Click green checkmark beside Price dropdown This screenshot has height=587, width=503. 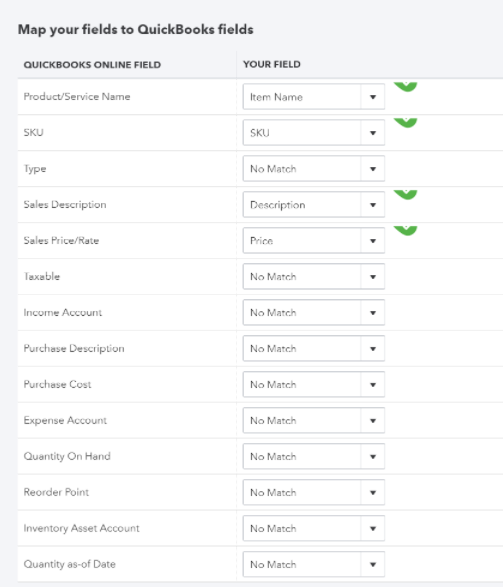(x=405, y=231)
